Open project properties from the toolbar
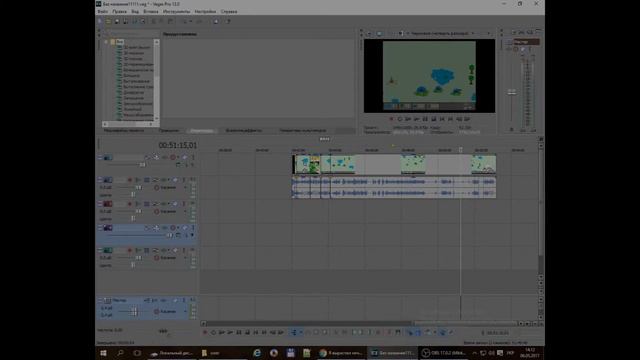The width and height of the screenshot is (640, 360). click(x=143, y=21)
